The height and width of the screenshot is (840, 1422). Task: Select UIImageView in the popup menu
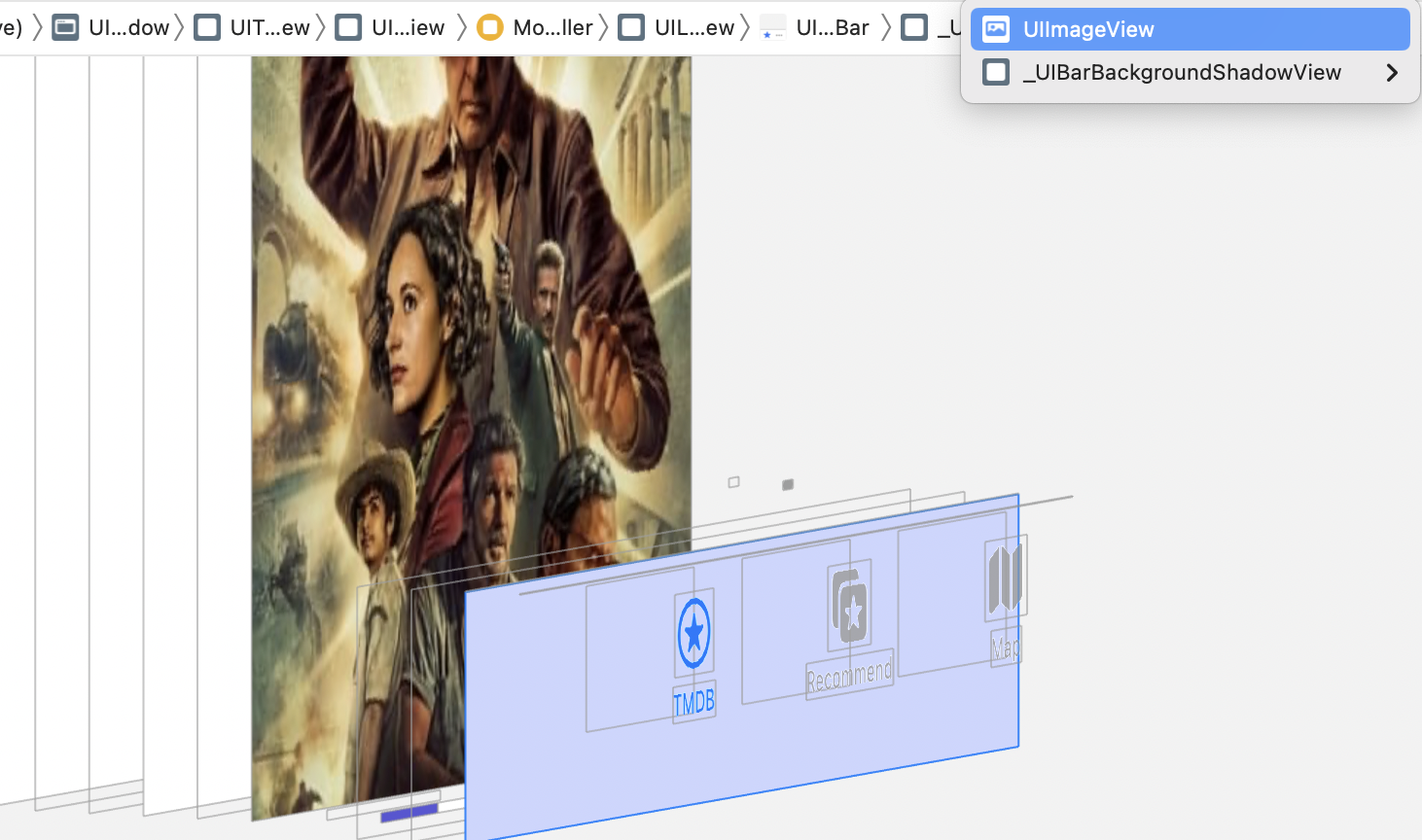click(1190, 29)
